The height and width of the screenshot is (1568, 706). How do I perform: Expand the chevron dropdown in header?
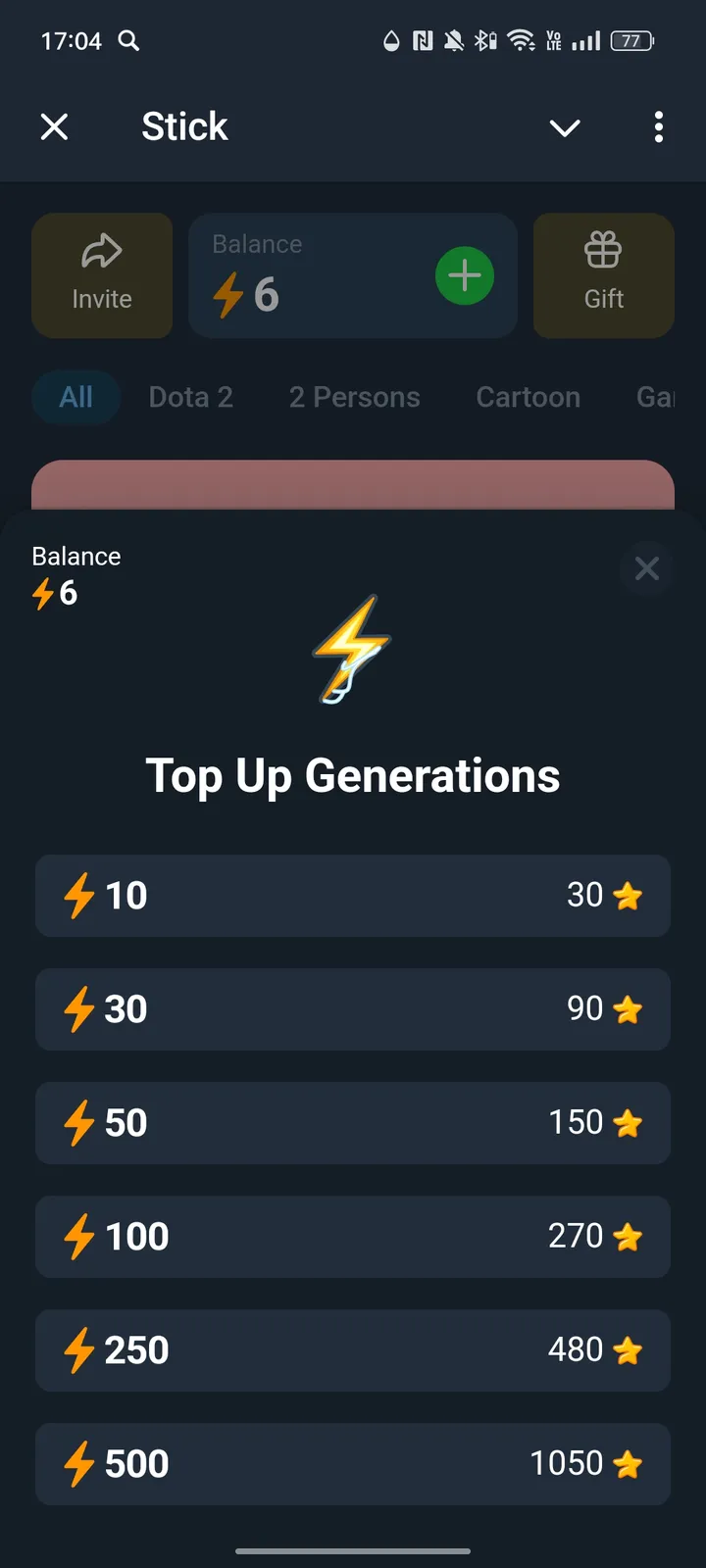[x=565, y=127]
